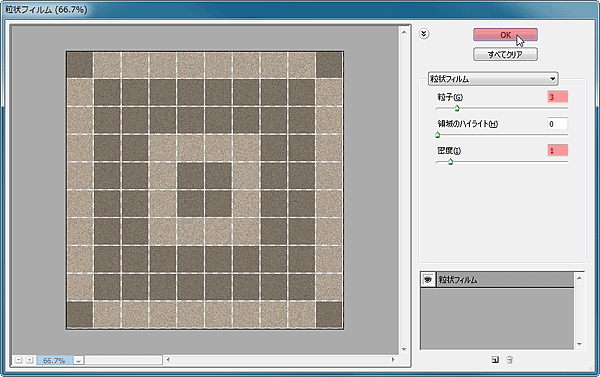Screen dimensions: 600x377
Task: Click preview vertical scrollbar down arrow
Action: click(404, 349)
